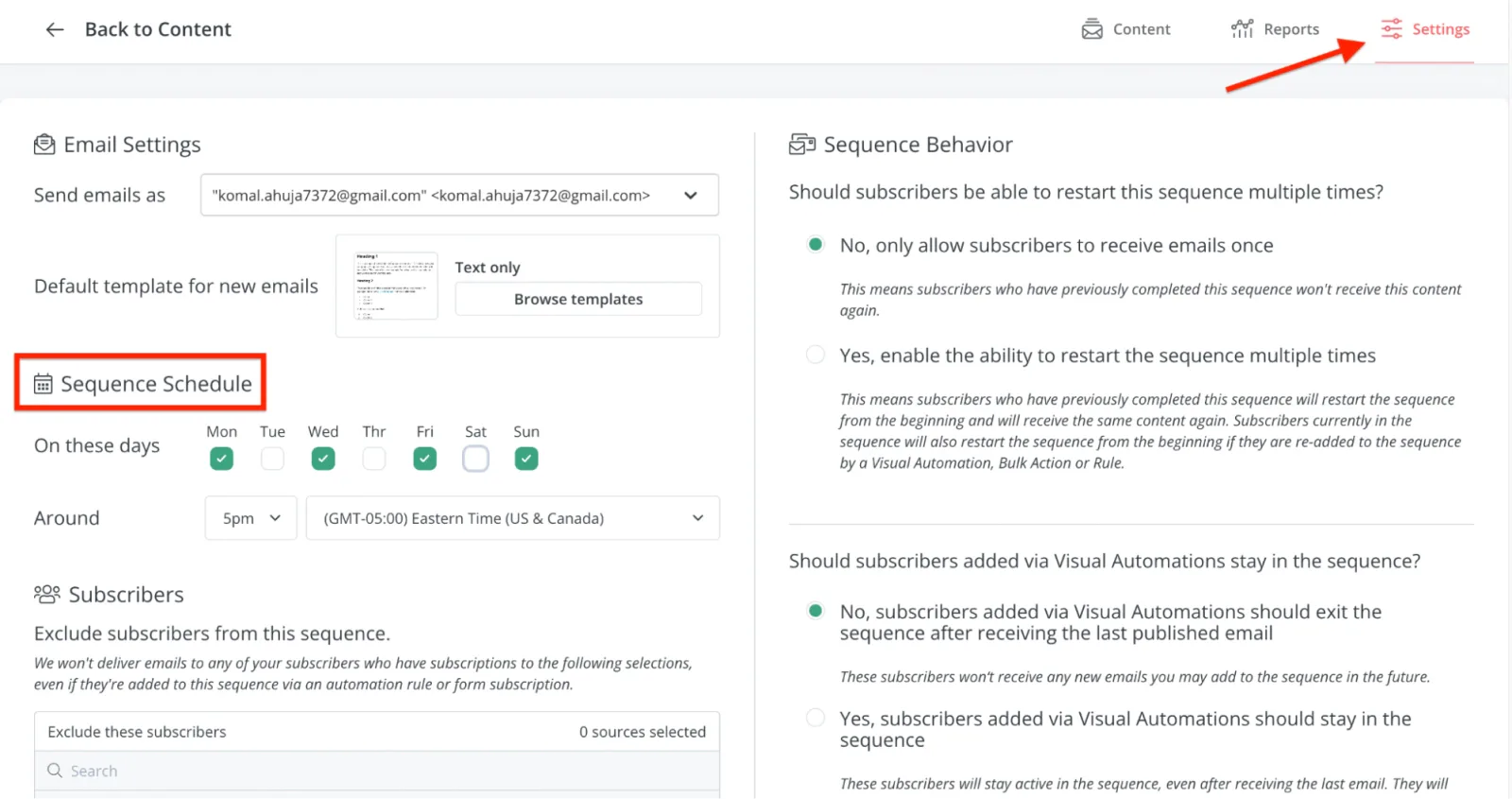
Task: Switch to the Reports tab
Action: [x=1290, y=29]
